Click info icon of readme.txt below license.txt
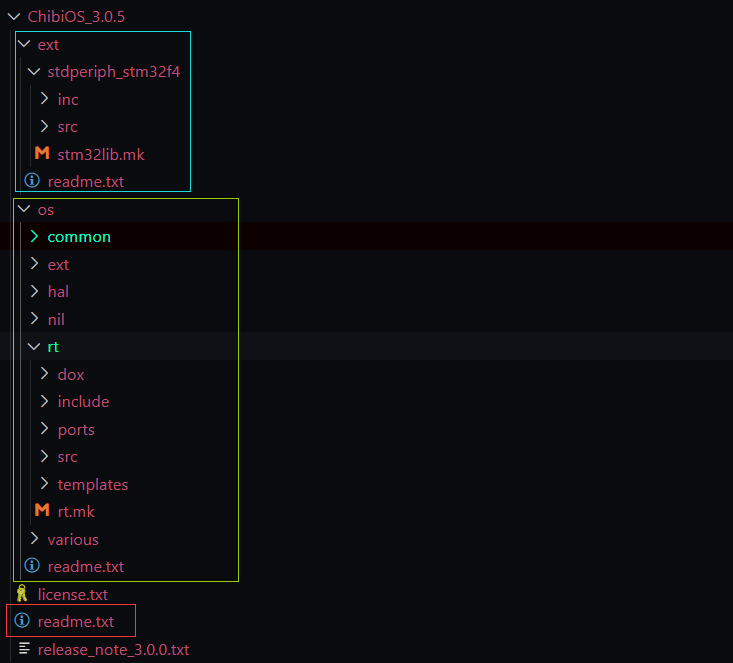 click(22, 621)
